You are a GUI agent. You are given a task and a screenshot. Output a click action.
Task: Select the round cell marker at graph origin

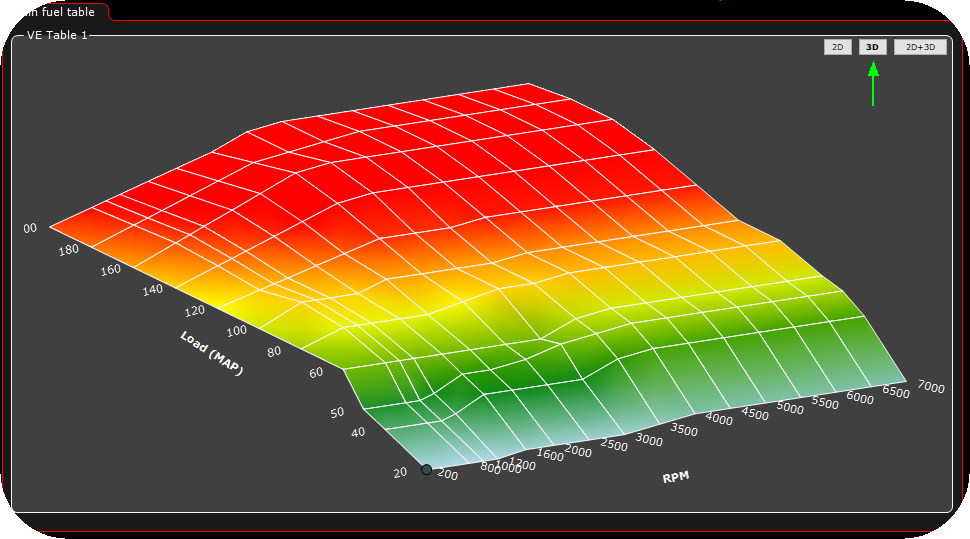pyautogui.click(x=427, y=469)
